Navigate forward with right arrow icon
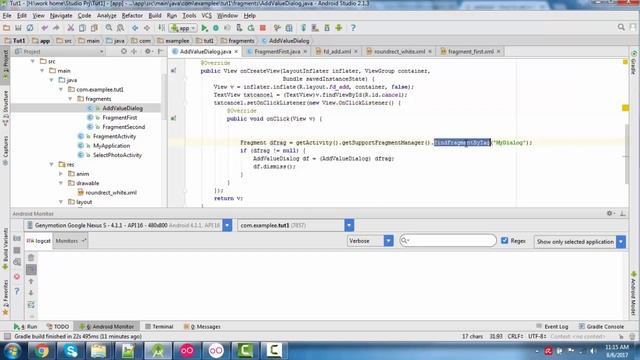The width and height of the screenshot is (640, 360). coord(147,28)
